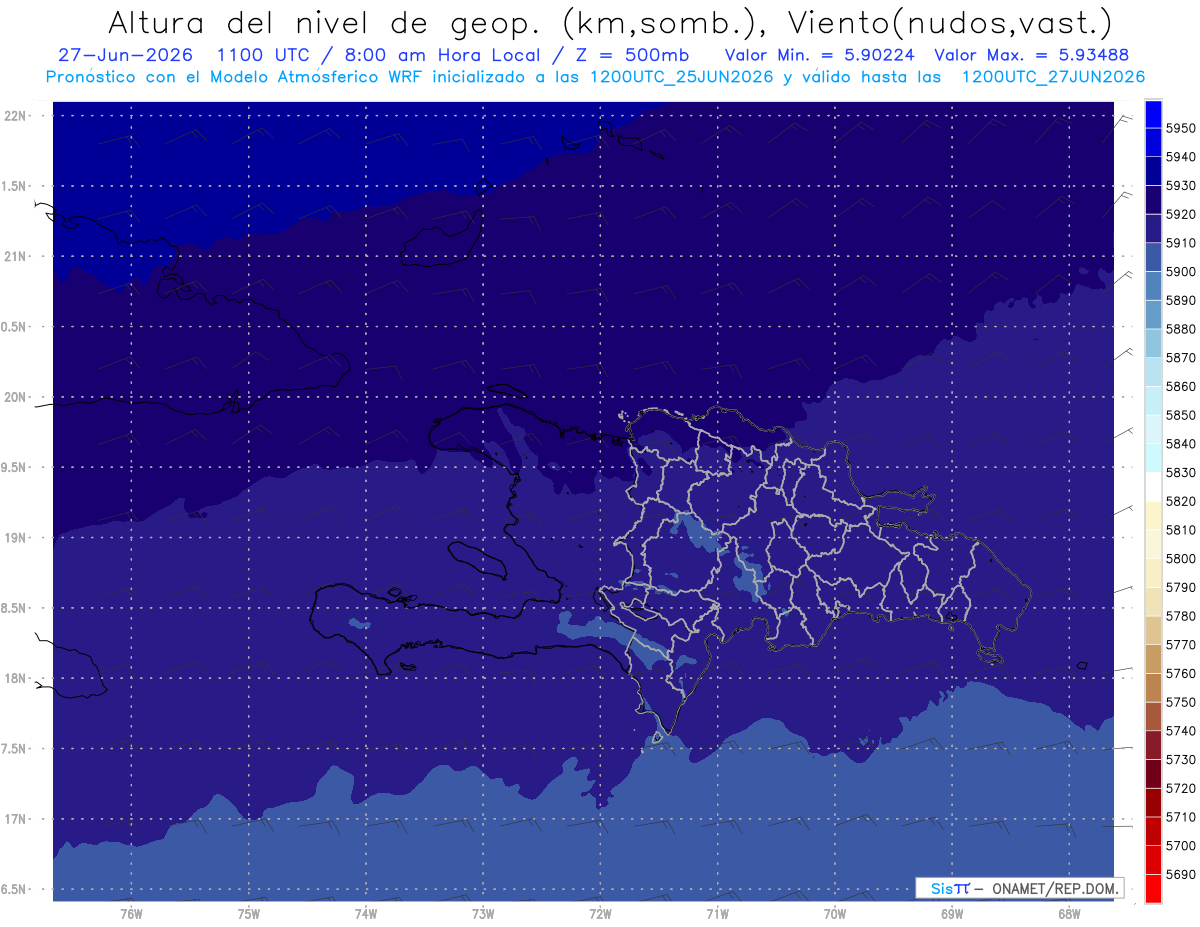Click the 'SisTT - ONAMET/REP.DOM.' credit box
1200x927 pixels.
[x=1019, y=888]
